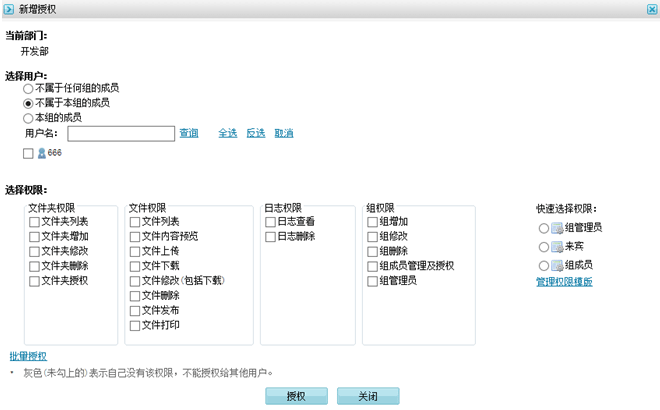Close the dialog with the top-right X icon

[651, 9]
